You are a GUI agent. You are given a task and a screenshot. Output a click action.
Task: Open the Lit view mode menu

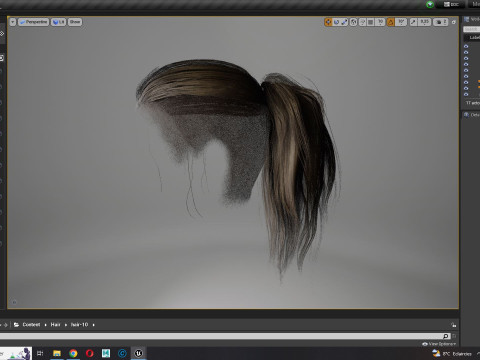[59, 22]
